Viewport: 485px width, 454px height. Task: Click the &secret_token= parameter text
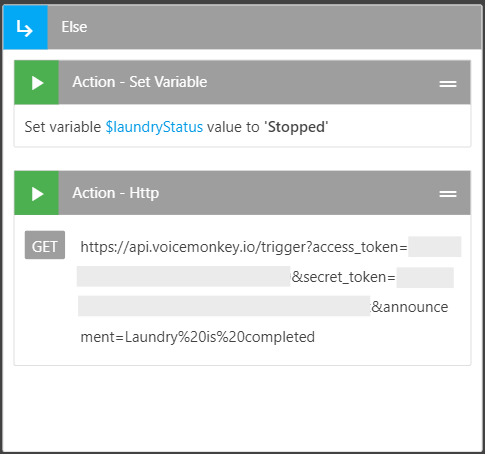pyautogui.click(x=343, y=277)
